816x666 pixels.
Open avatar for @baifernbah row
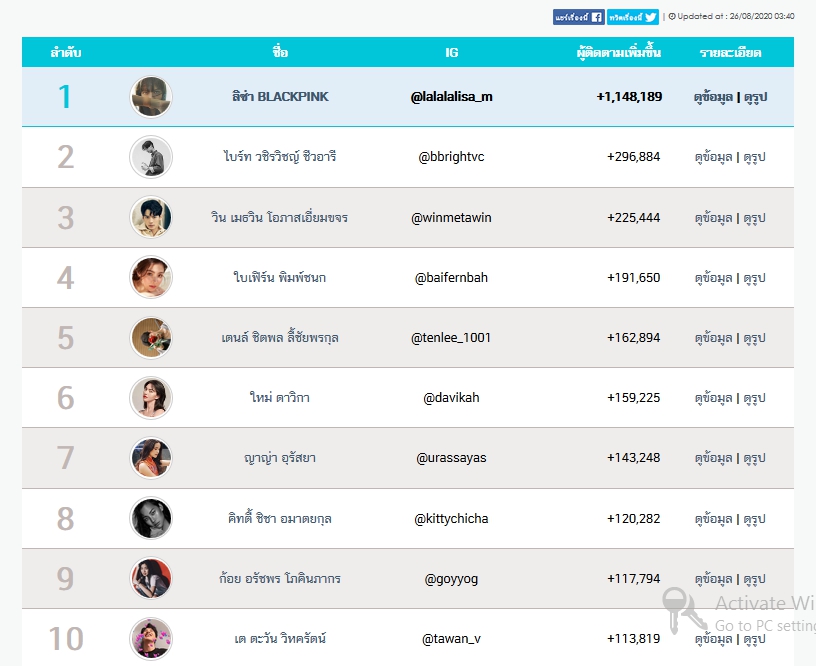(x=151, y=277)
